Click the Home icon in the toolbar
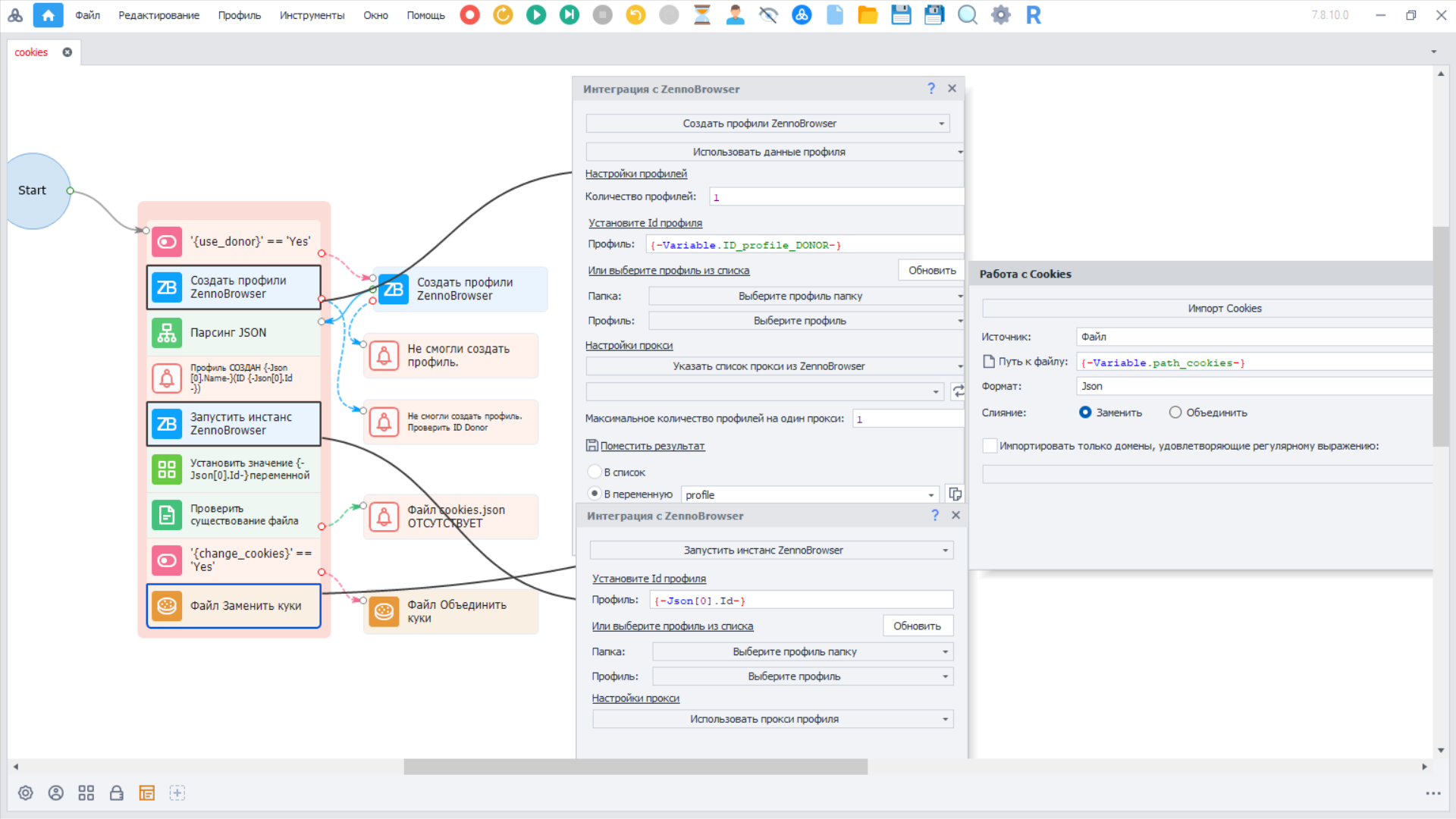This screenshot has width=1456, height=819. click(x=48, y=15)
